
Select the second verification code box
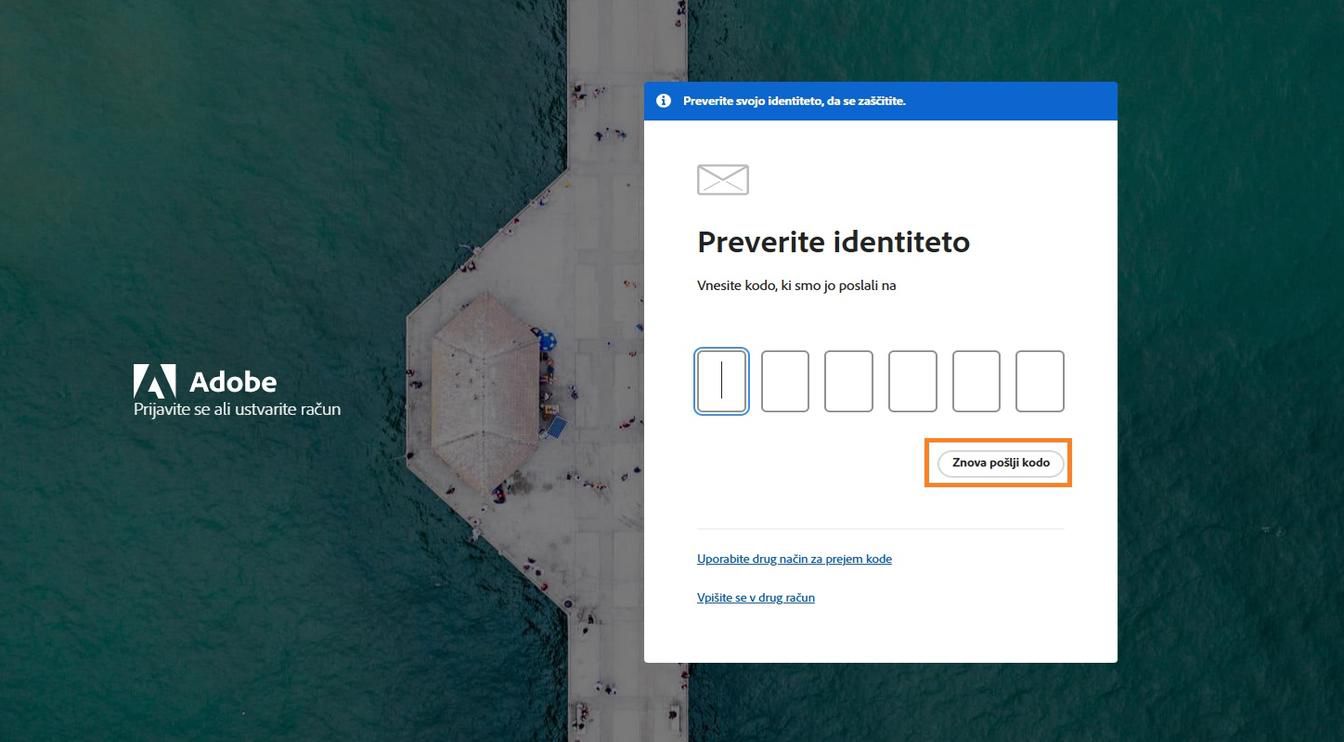click(x=786, y=381)
